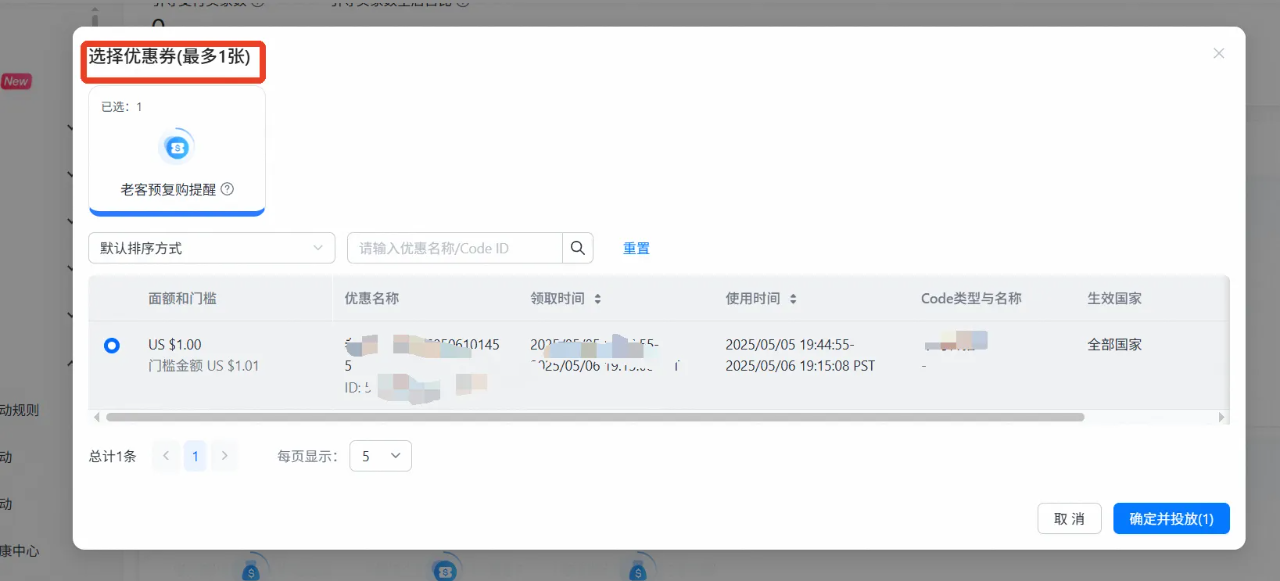Sort by 使用时间 using its sort arrows
This screenshot has height=581, width=1280.
(793, 299)
